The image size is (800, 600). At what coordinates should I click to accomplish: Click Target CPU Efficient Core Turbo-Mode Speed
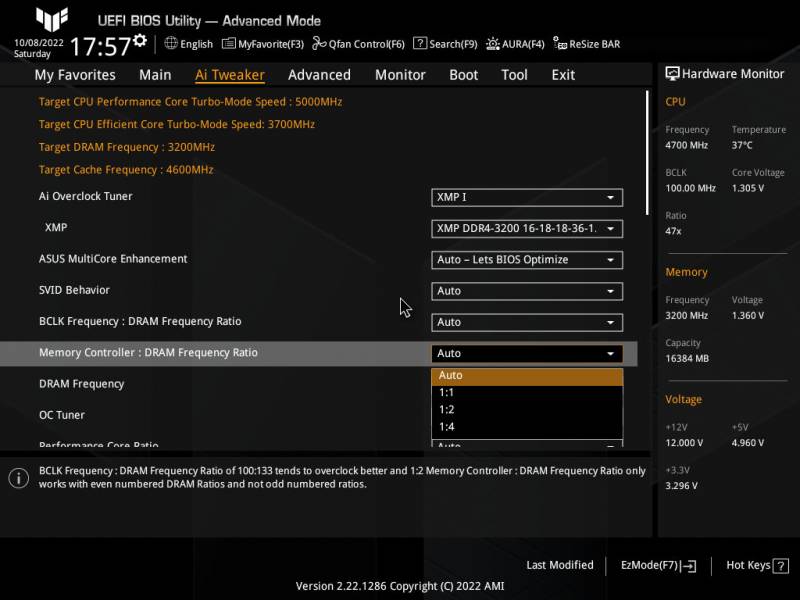pyautogui.click(x=177, y=124)
